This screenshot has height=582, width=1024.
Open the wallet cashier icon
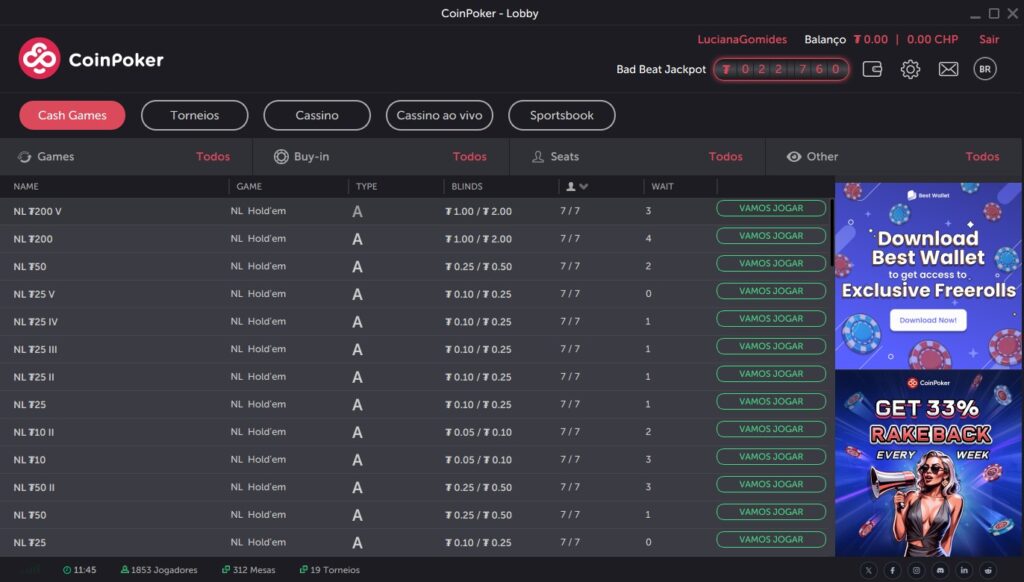pyautogui.click(x=872, y=69)
